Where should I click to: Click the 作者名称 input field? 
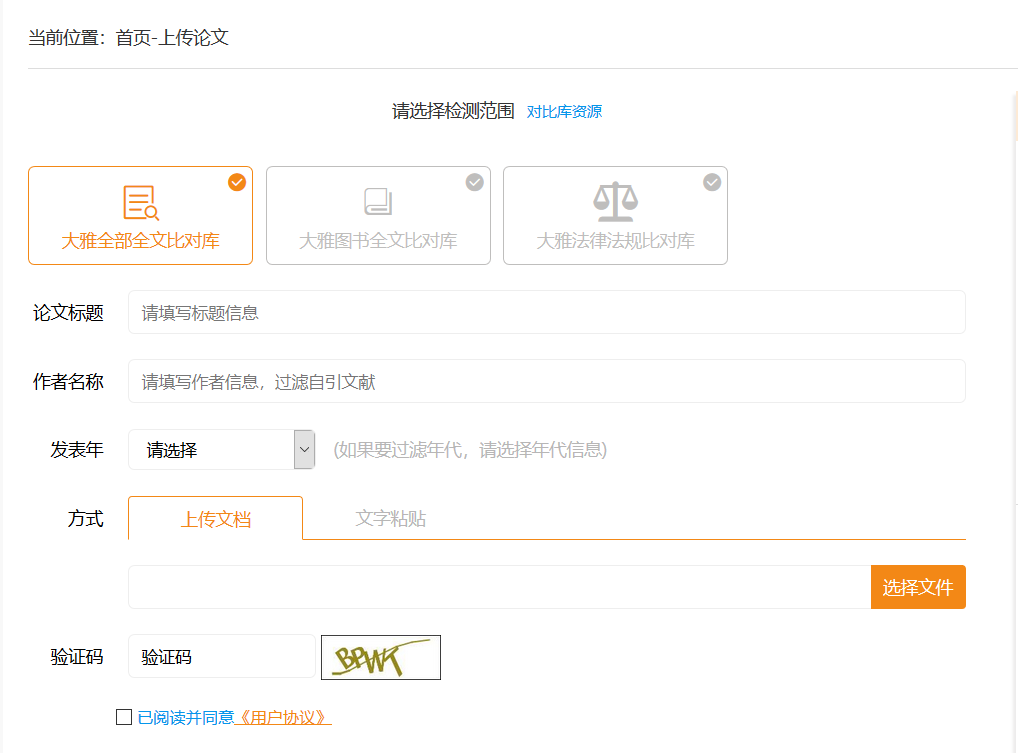pos(546,381)
